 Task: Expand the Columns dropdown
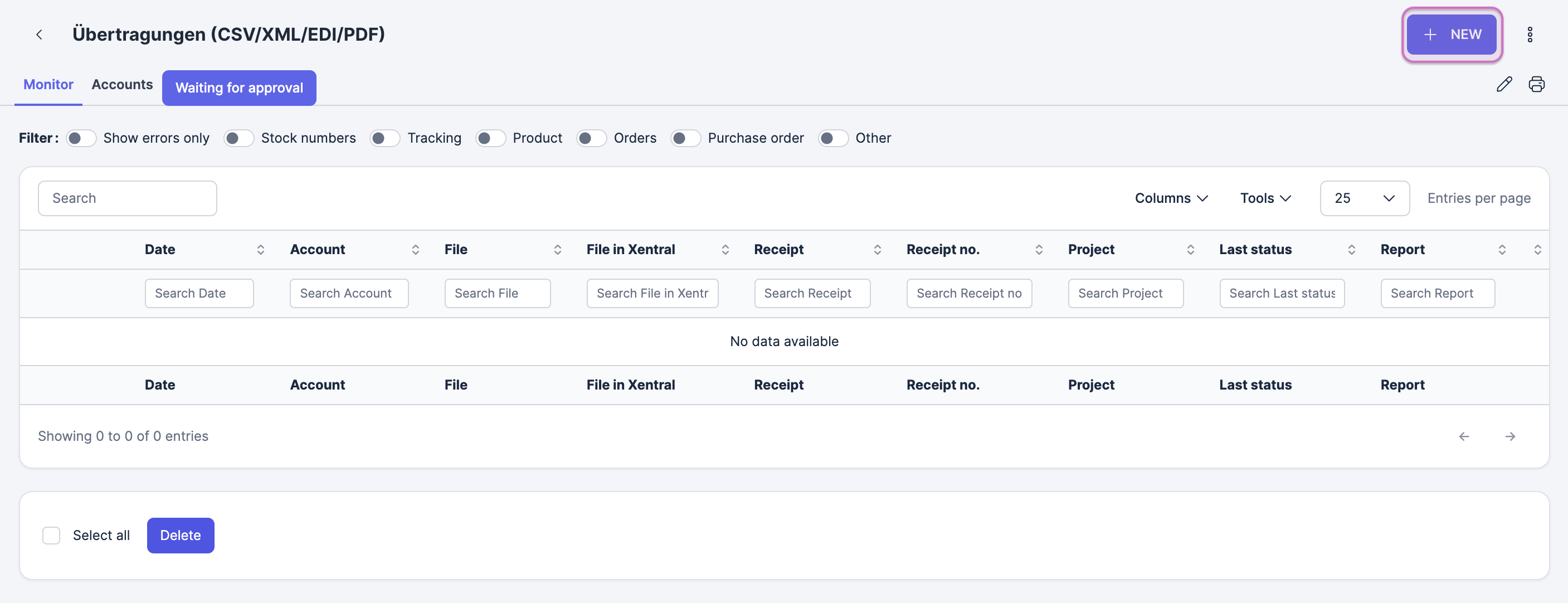[x=1171, y=198]
